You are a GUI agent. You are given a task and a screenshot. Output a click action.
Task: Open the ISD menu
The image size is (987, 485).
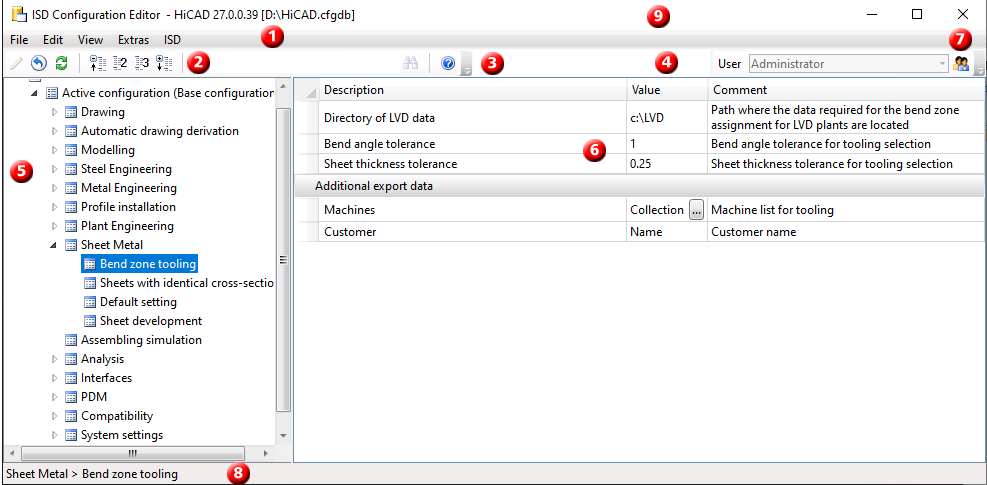[x=172, y=40]
